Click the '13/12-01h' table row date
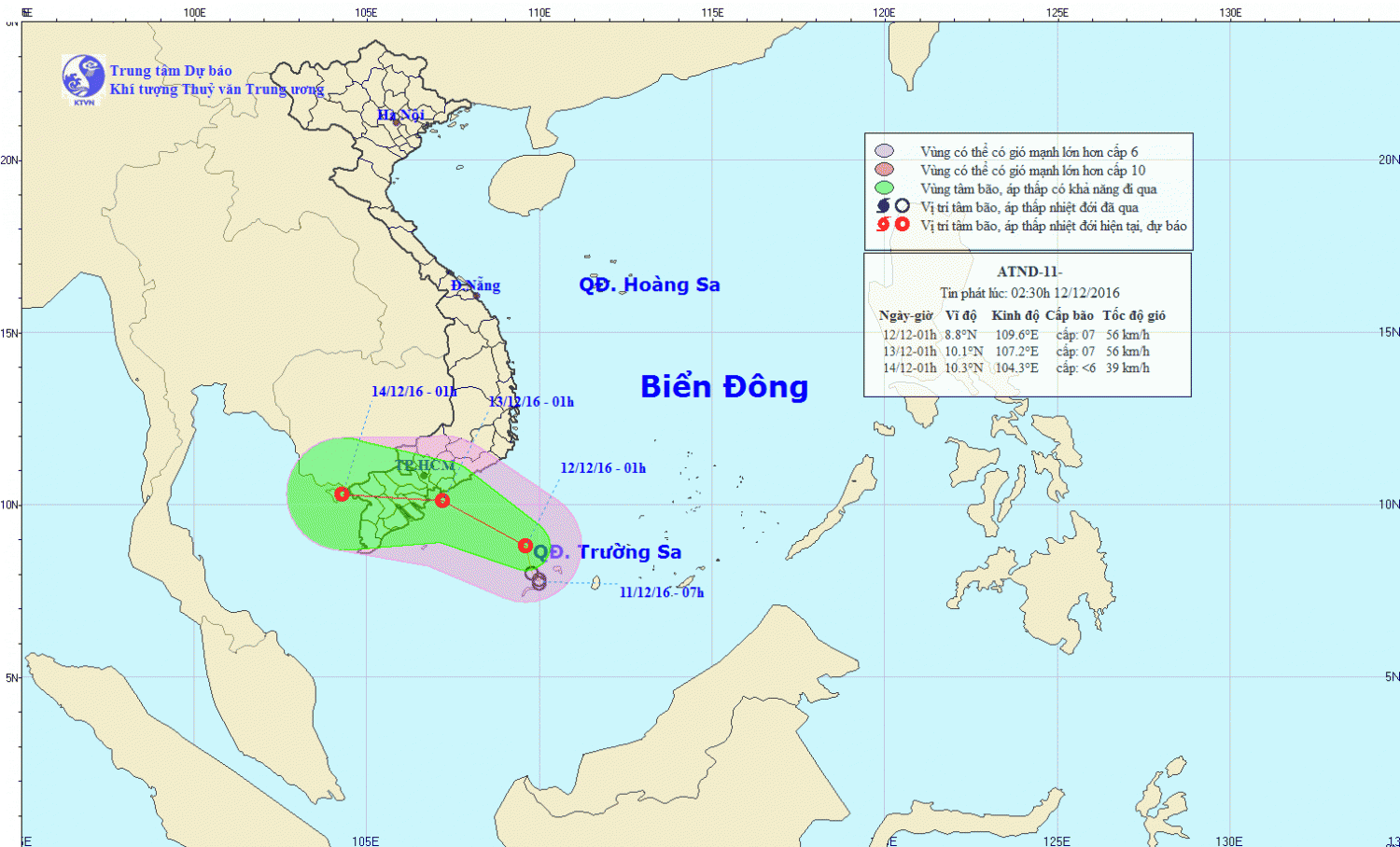This screenshot has height=847, width=1400. pyautogui.click(x=909, y=352)
